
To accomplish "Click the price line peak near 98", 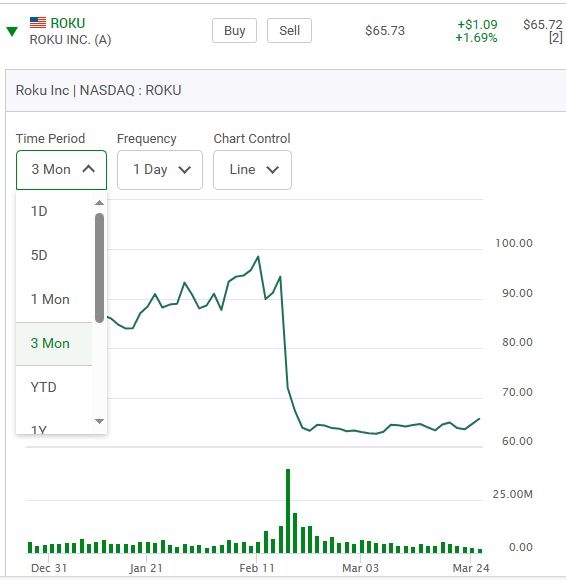I will click(x=258, y=256).
